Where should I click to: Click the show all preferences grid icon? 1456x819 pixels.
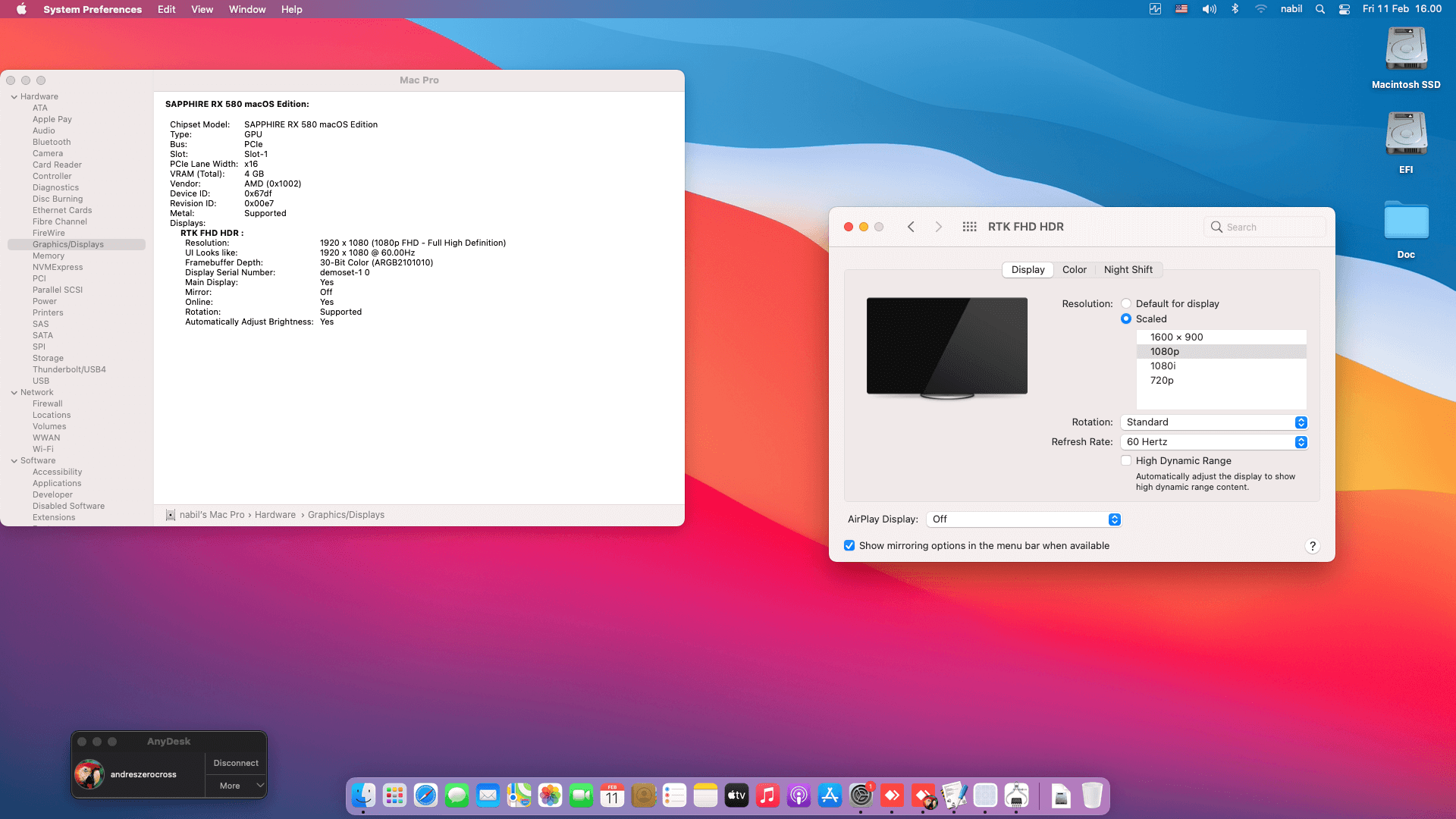(969, 227)
